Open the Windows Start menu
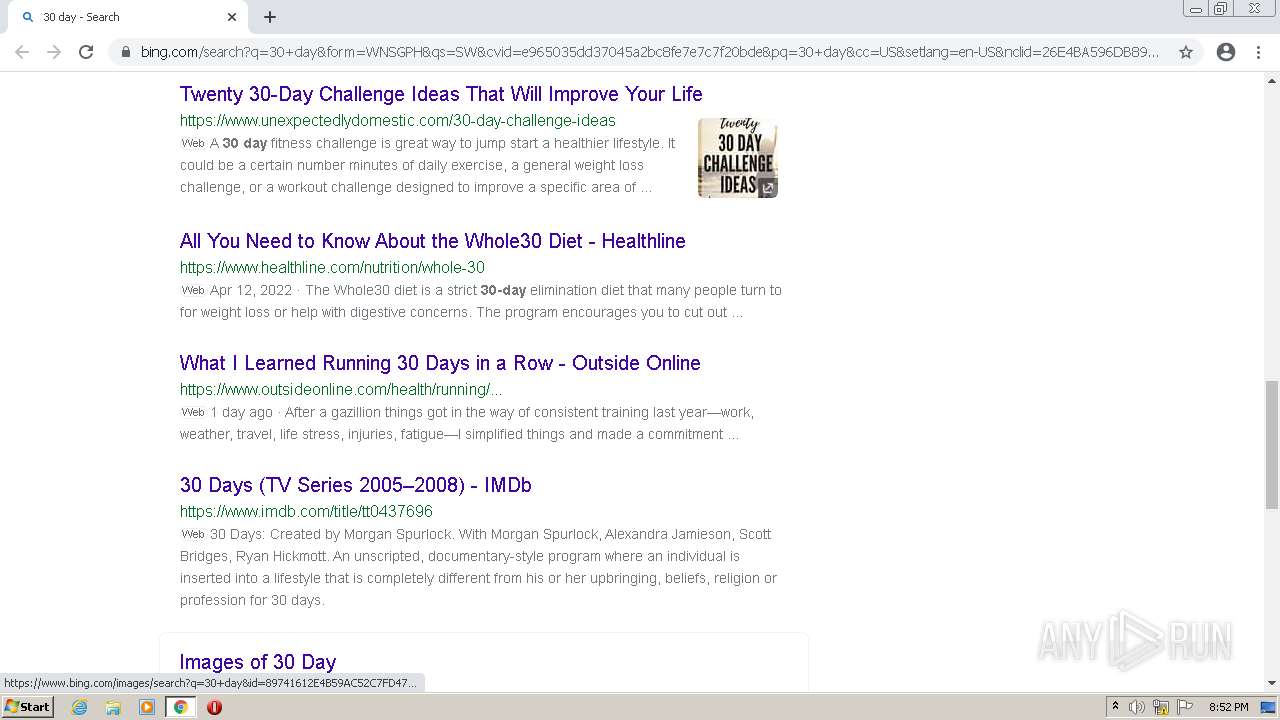The width and height of the screenshot is (1280, 720). pyautogui.click(x=28, y=706)
